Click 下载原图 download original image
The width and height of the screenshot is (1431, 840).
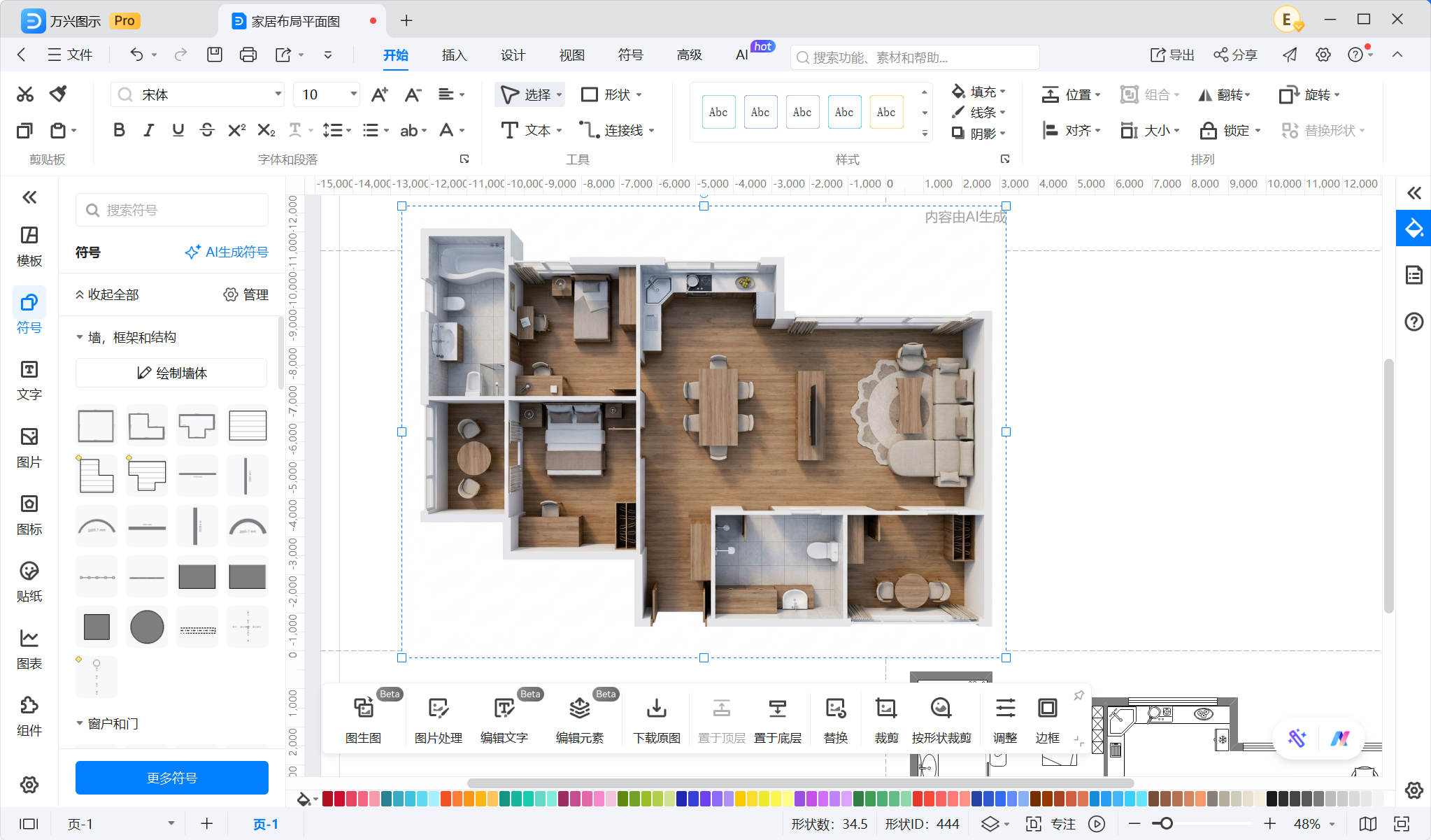(656, 719)
